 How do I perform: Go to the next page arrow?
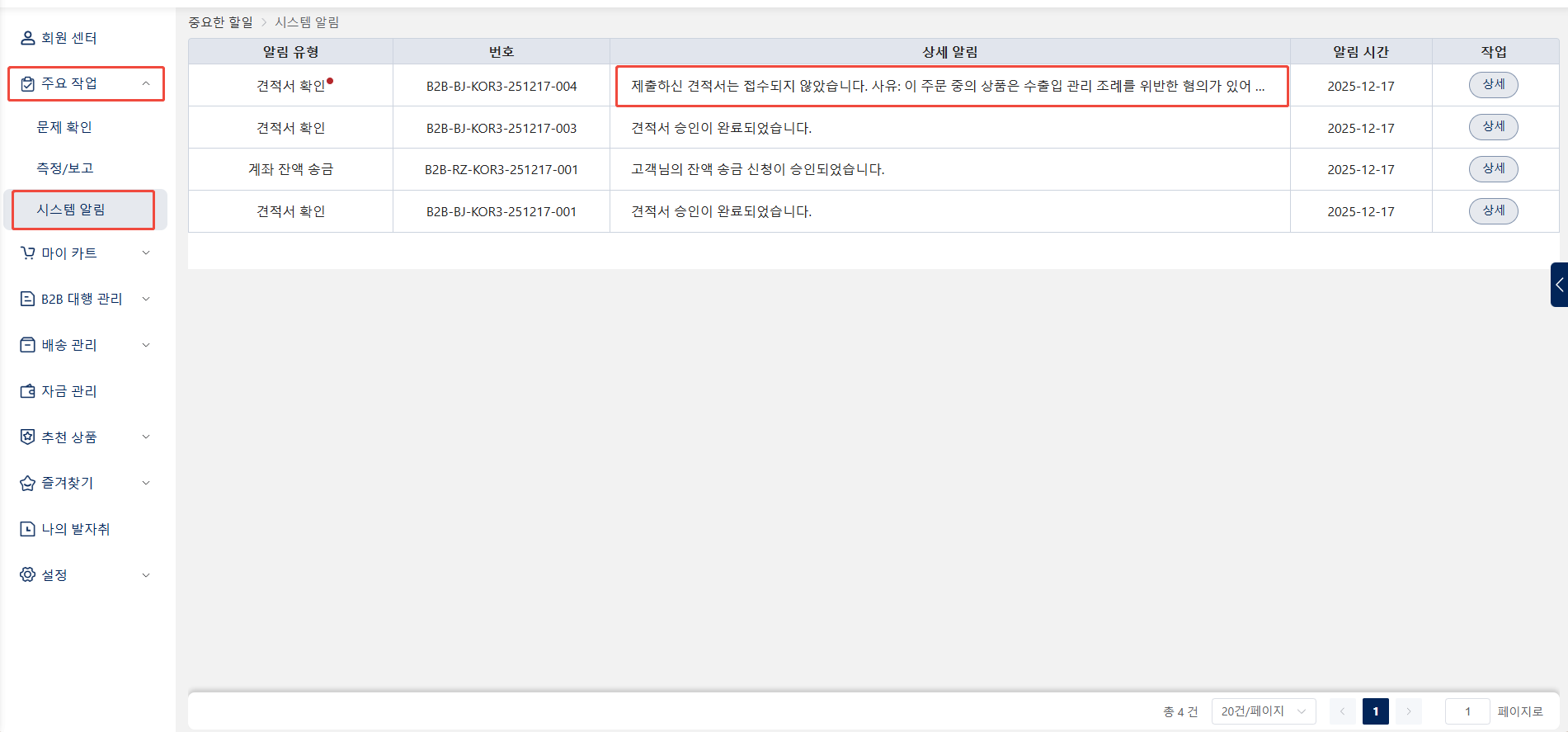(1409, 711)
